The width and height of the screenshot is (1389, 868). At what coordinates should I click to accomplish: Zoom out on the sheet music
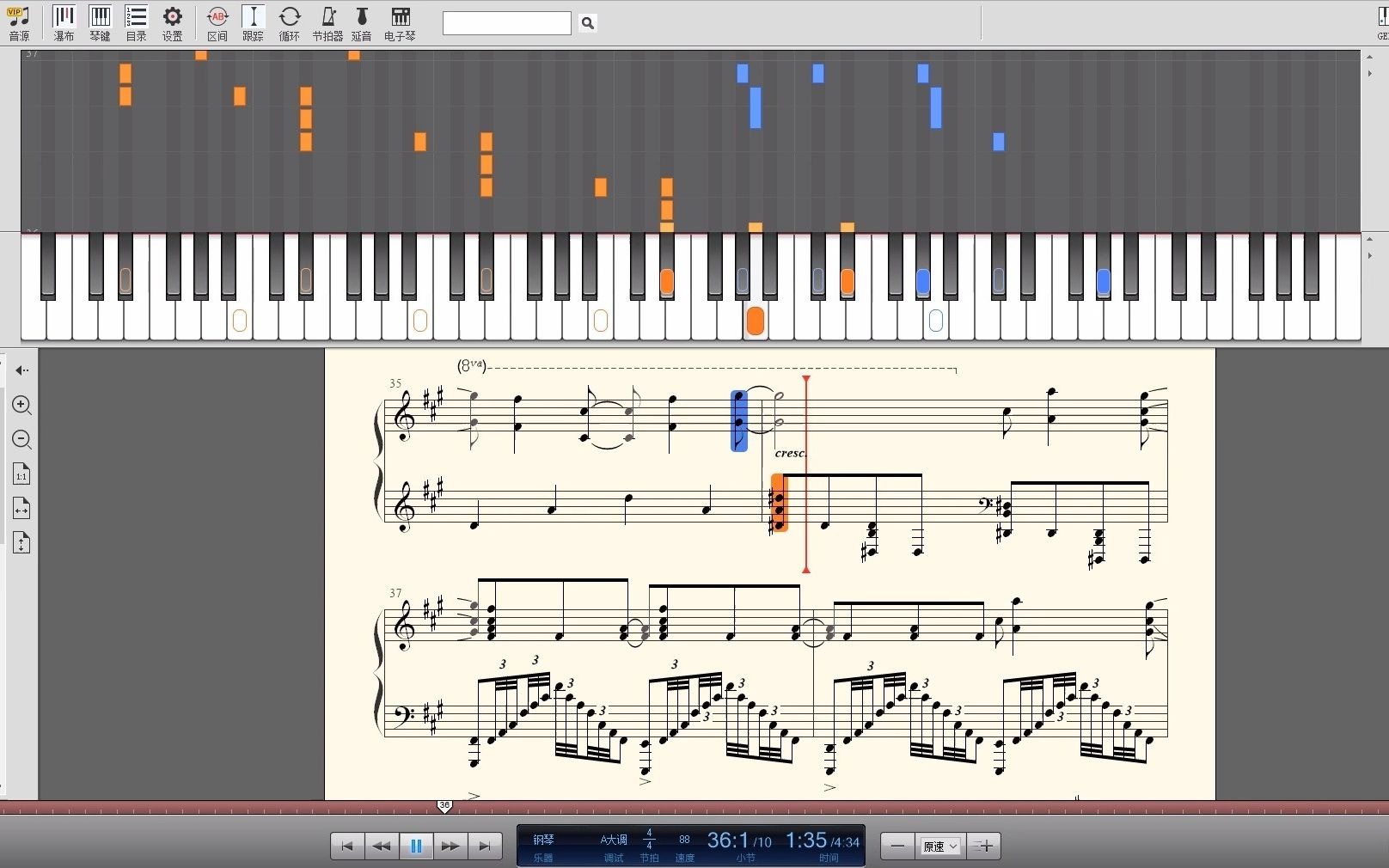[x=21, y=440]
